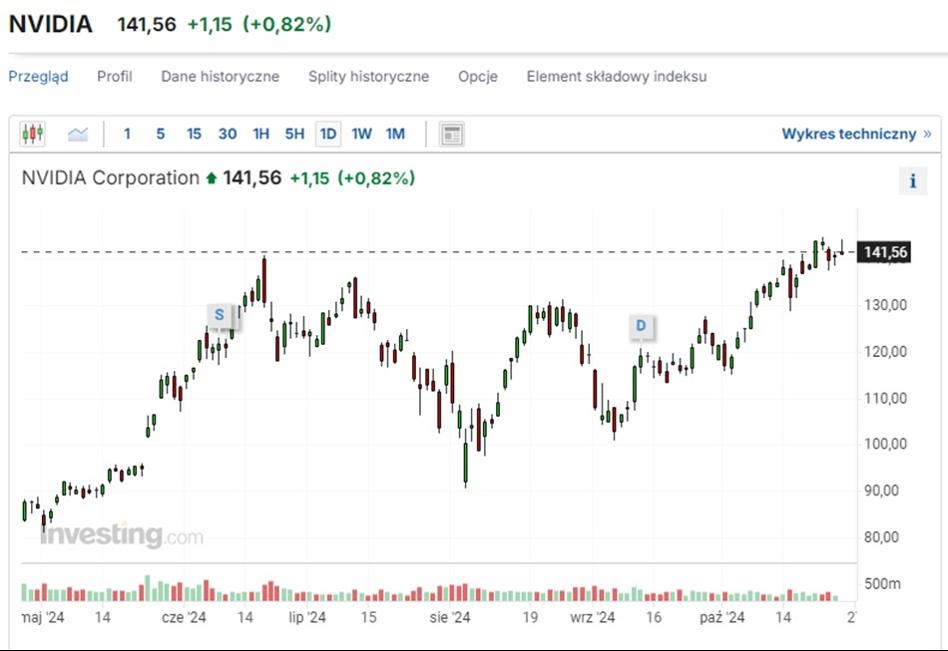948x651 pixels.
Task: Click the 100,00 price axis label
Action: [x=885, y=444]
